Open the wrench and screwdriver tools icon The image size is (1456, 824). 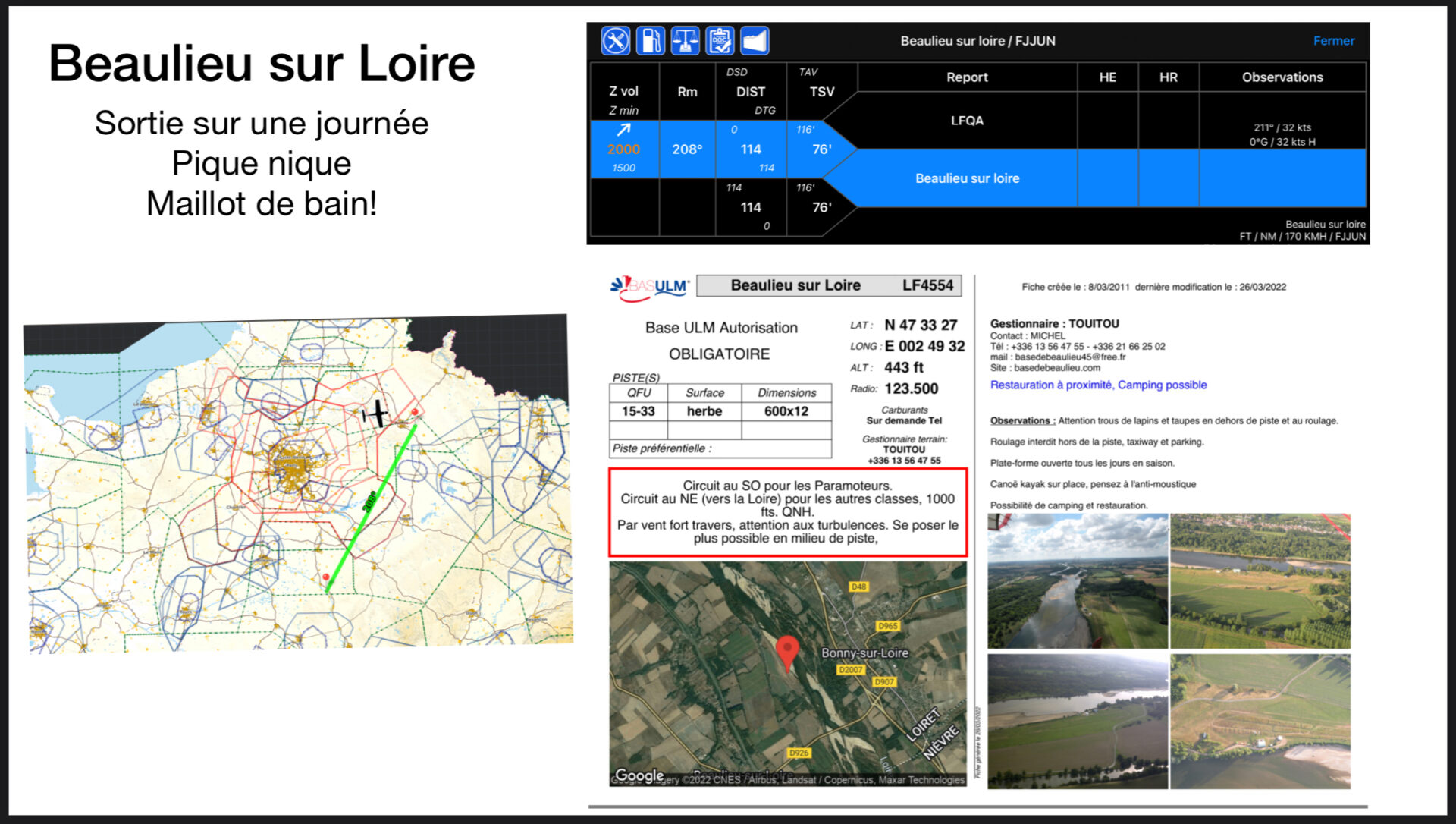[x=616, y=41]
